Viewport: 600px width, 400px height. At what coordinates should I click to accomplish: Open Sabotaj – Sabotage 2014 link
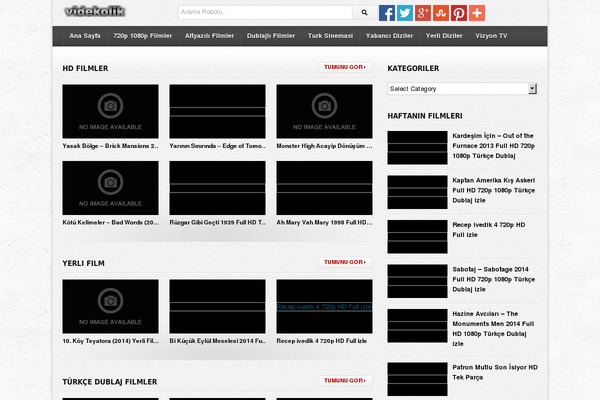(494, 279)
